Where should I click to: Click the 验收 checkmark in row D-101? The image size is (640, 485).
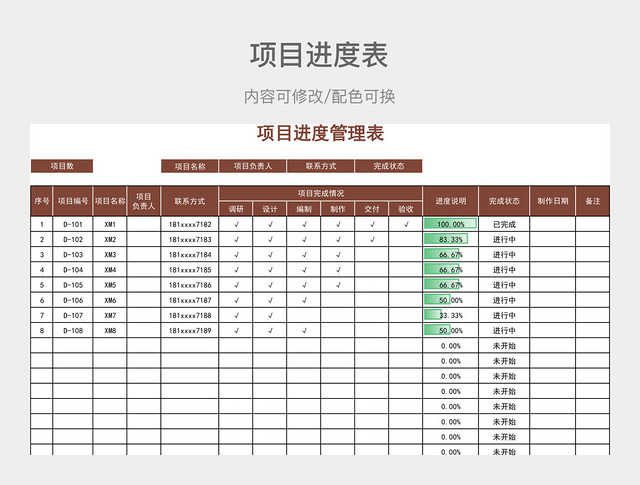(x=406, y=224)
